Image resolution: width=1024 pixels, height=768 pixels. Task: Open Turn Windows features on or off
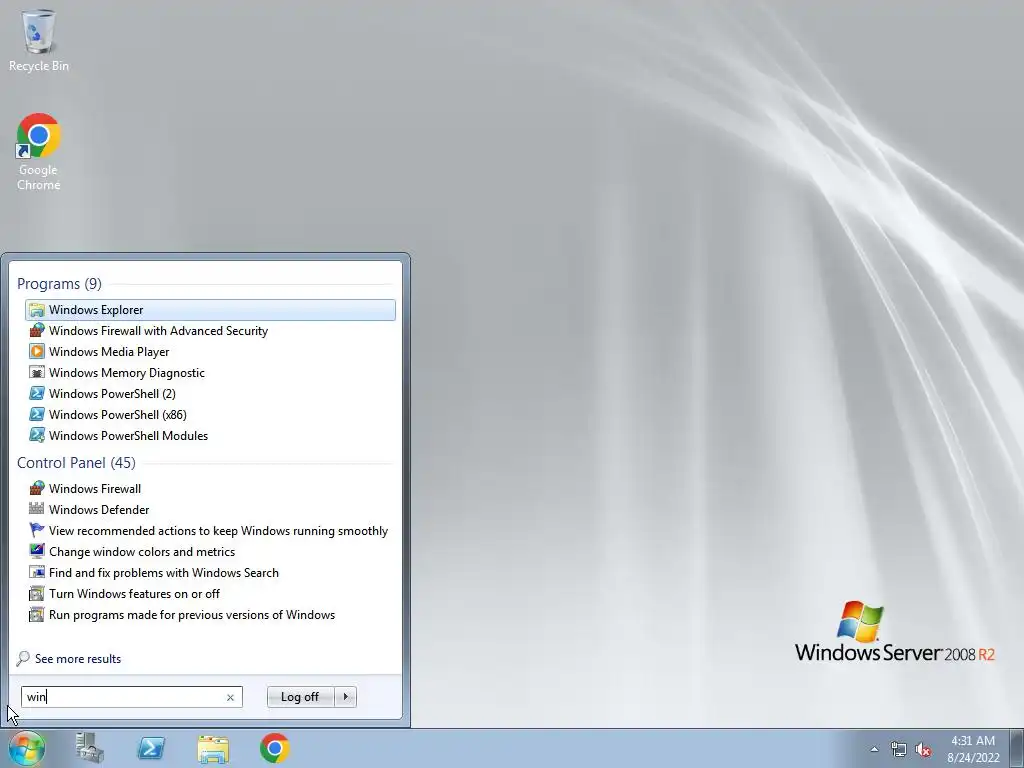pos(210,593)
